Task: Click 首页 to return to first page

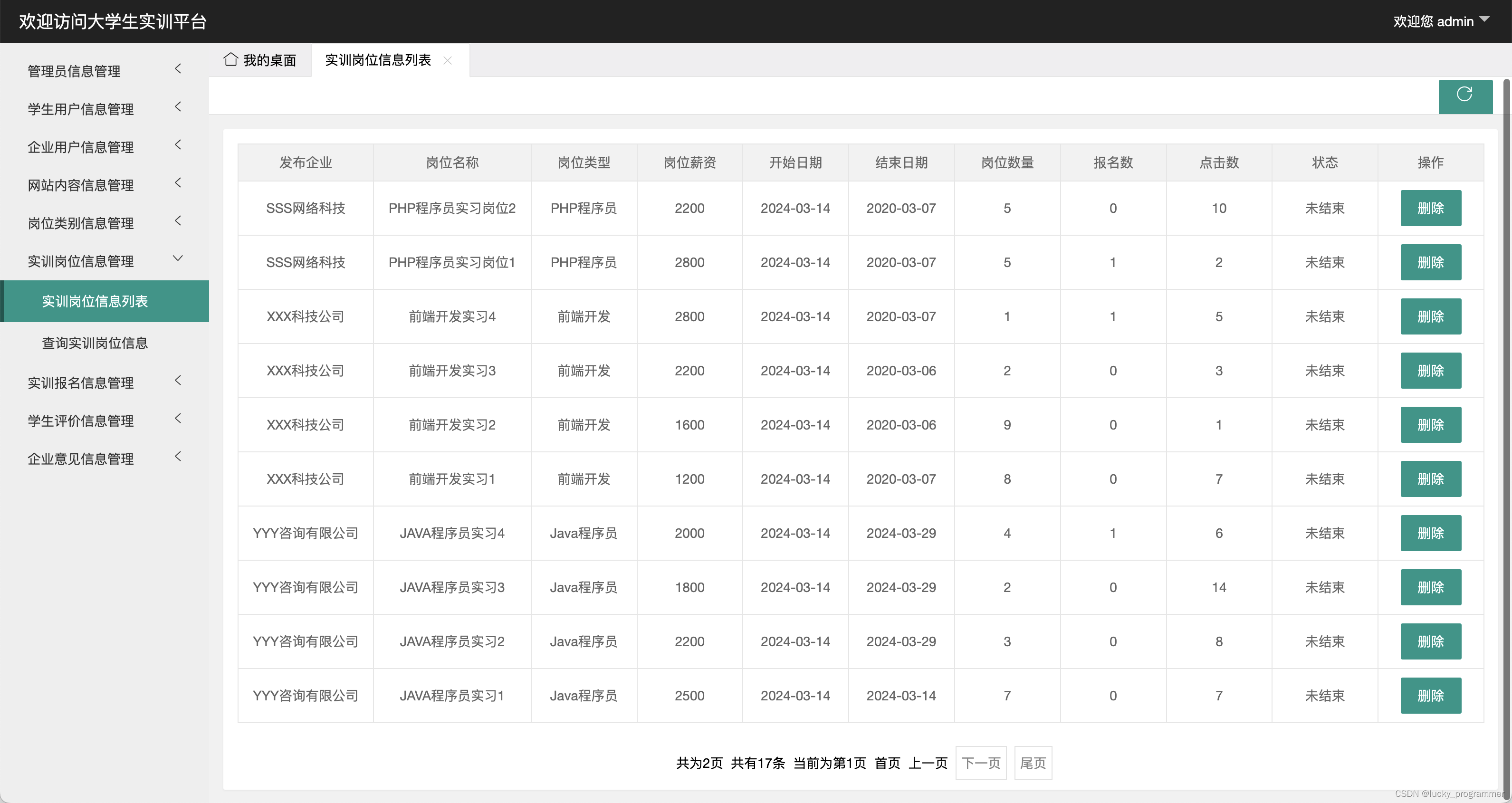Action: click(x=888, y=763)
